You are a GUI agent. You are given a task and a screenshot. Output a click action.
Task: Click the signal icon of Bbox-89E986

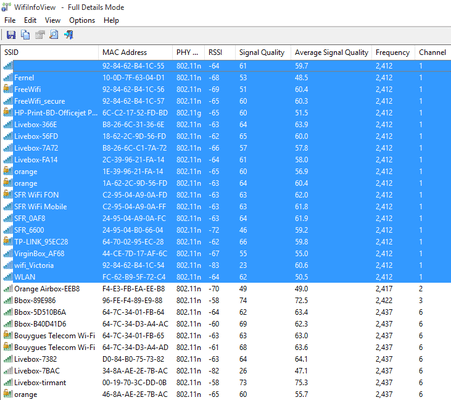click(8, 300)
